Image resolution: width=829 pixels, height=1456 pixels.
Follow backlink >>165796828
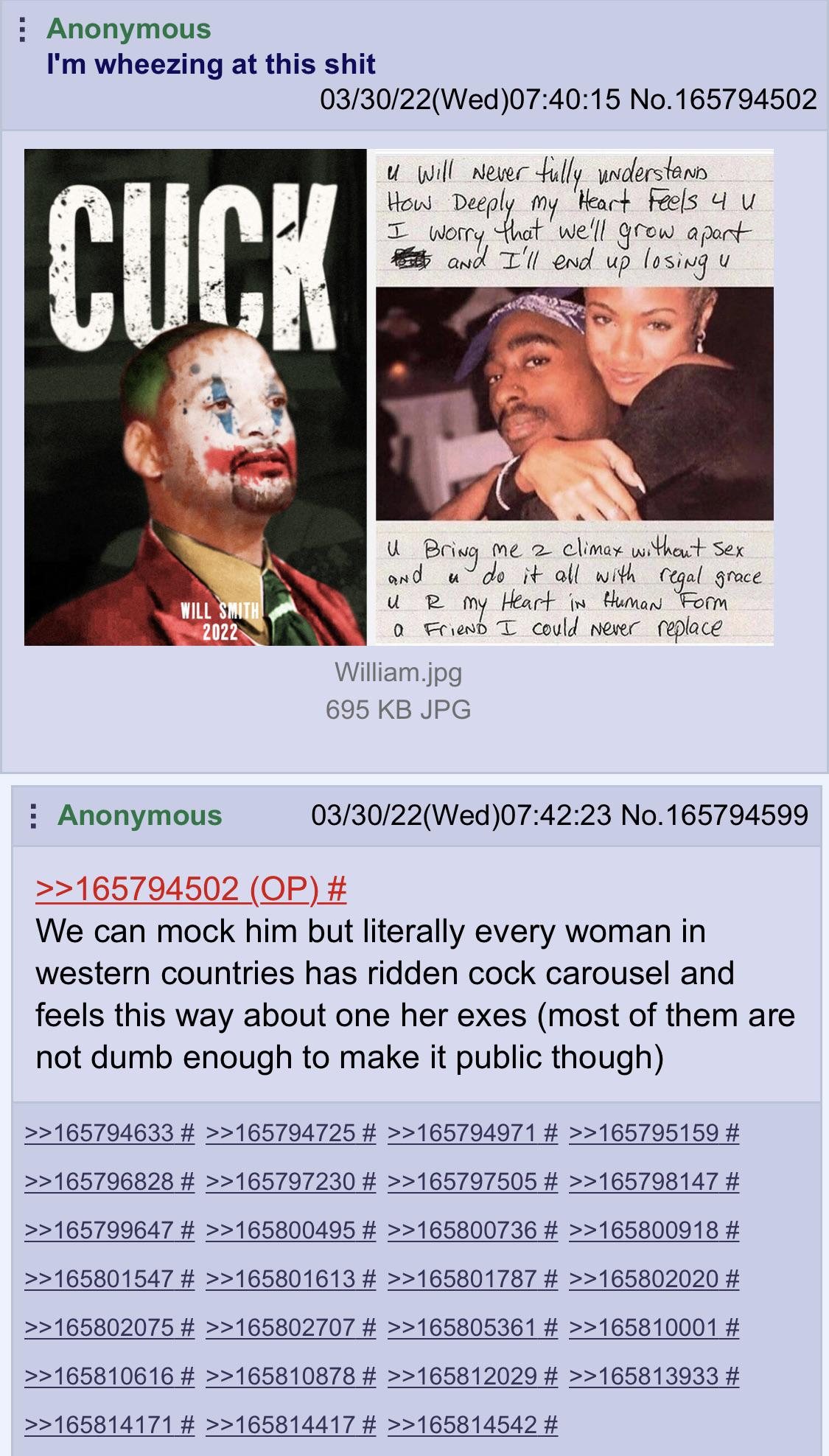[110, 1180]
